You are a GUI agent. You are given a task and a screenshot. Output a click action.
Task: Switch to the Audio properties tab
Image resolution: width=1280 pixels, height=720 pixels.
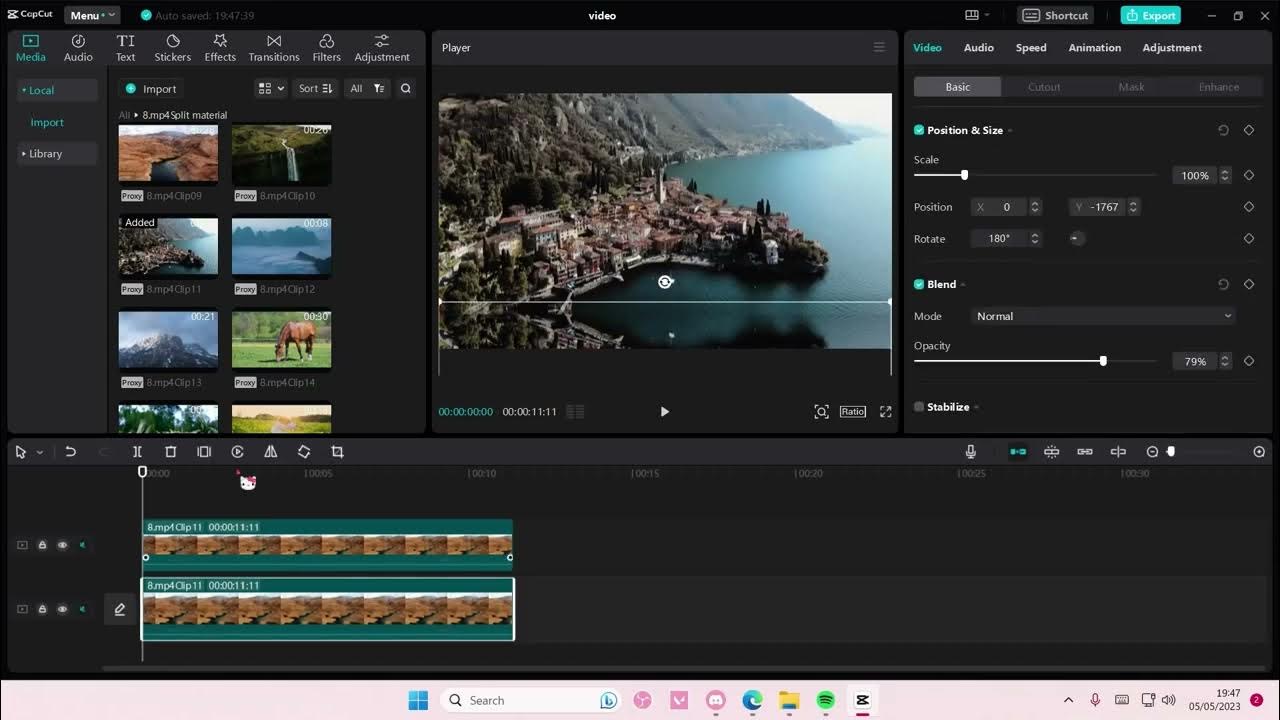click(x=978, y=47)
